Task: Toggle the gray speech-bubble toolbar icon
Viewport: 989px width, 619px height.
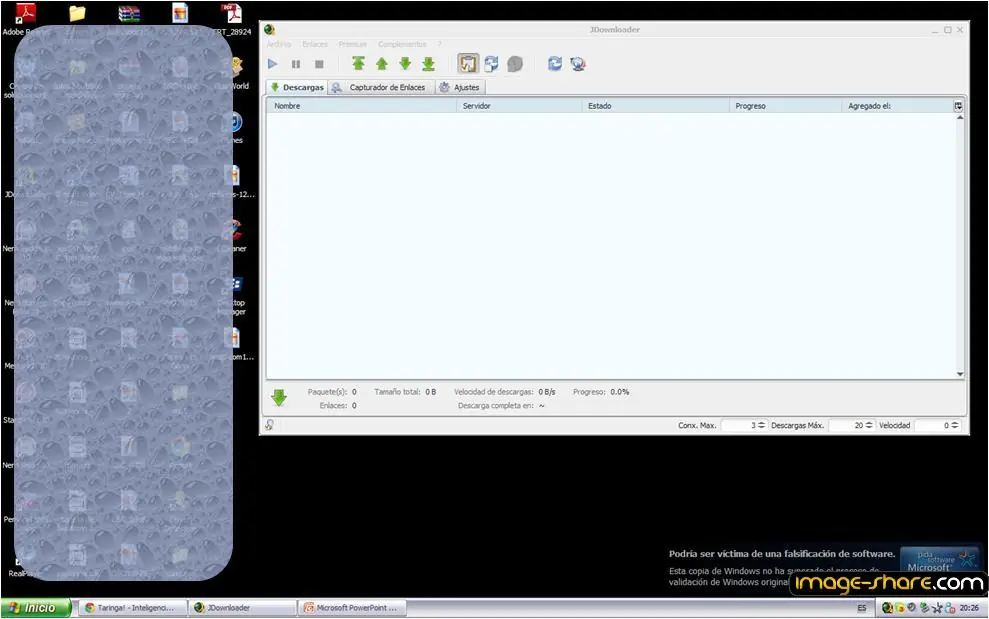Action: [515, 64]
